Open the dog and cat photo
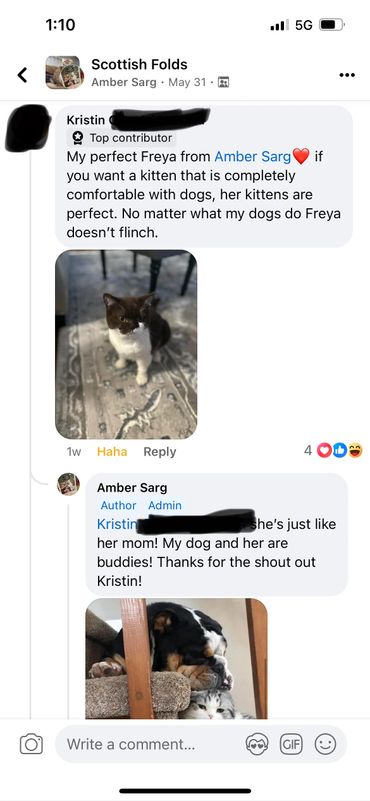This screenshot has height=801, width=370. coord(177,658)
